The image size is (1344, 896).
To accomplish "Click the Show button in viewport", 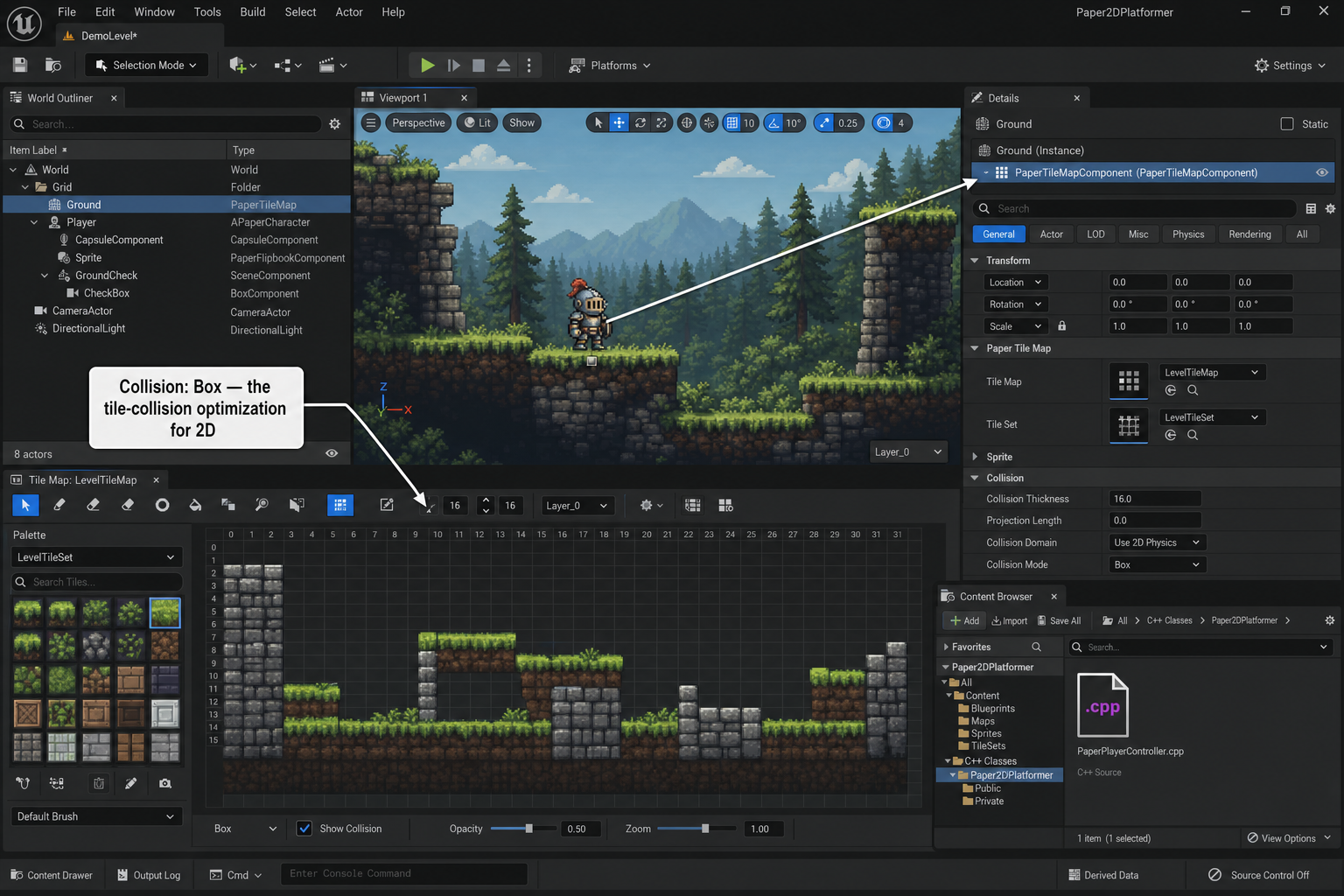I will 521,122.
